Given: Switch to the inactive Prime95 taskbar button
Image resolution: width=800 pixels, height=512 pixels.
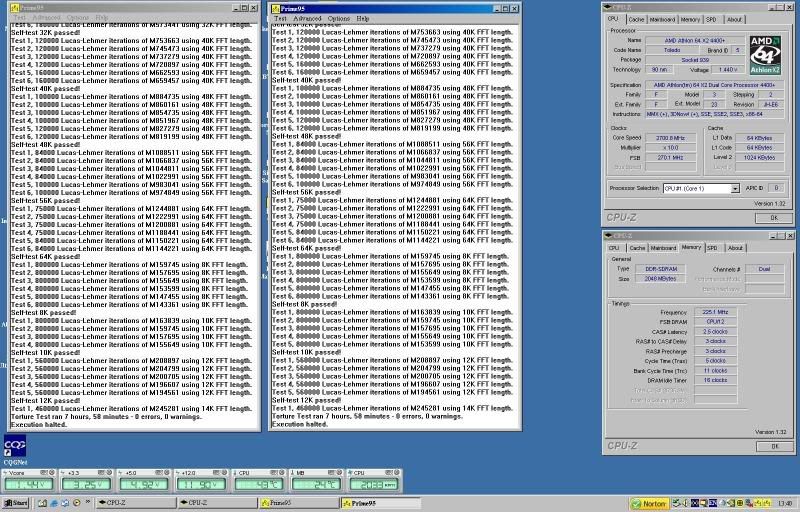Looking at the screenshot, I should tap(299, 503).
